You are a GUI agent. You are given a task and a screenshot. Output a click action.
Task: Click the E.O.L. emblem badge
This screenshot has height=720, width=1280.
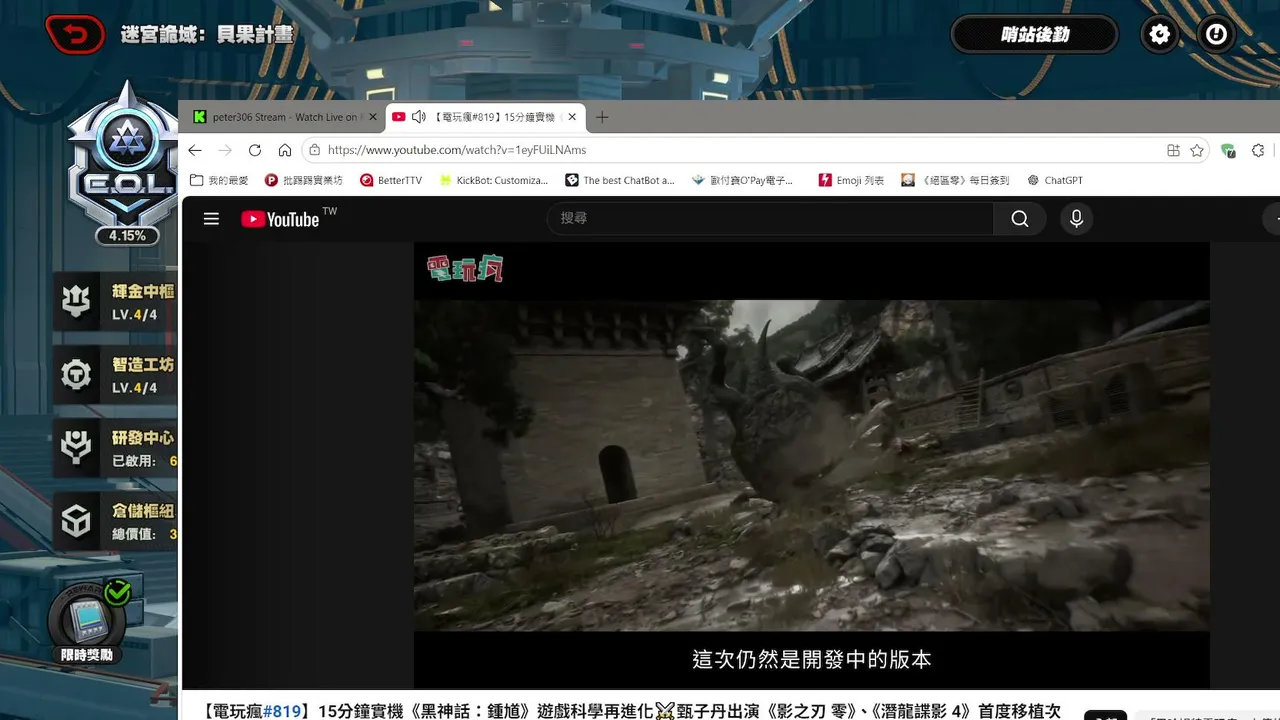click(x=127, y=160)
